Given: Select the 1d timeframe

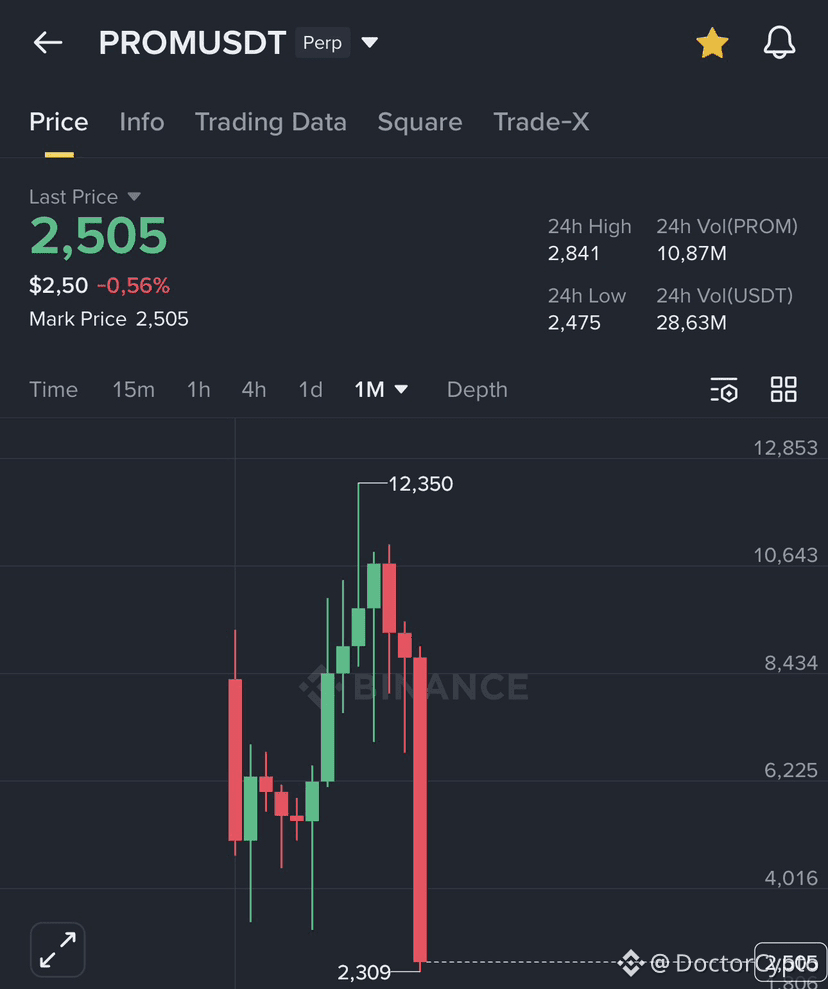Looking at the screenshot, I should point(310,390).
